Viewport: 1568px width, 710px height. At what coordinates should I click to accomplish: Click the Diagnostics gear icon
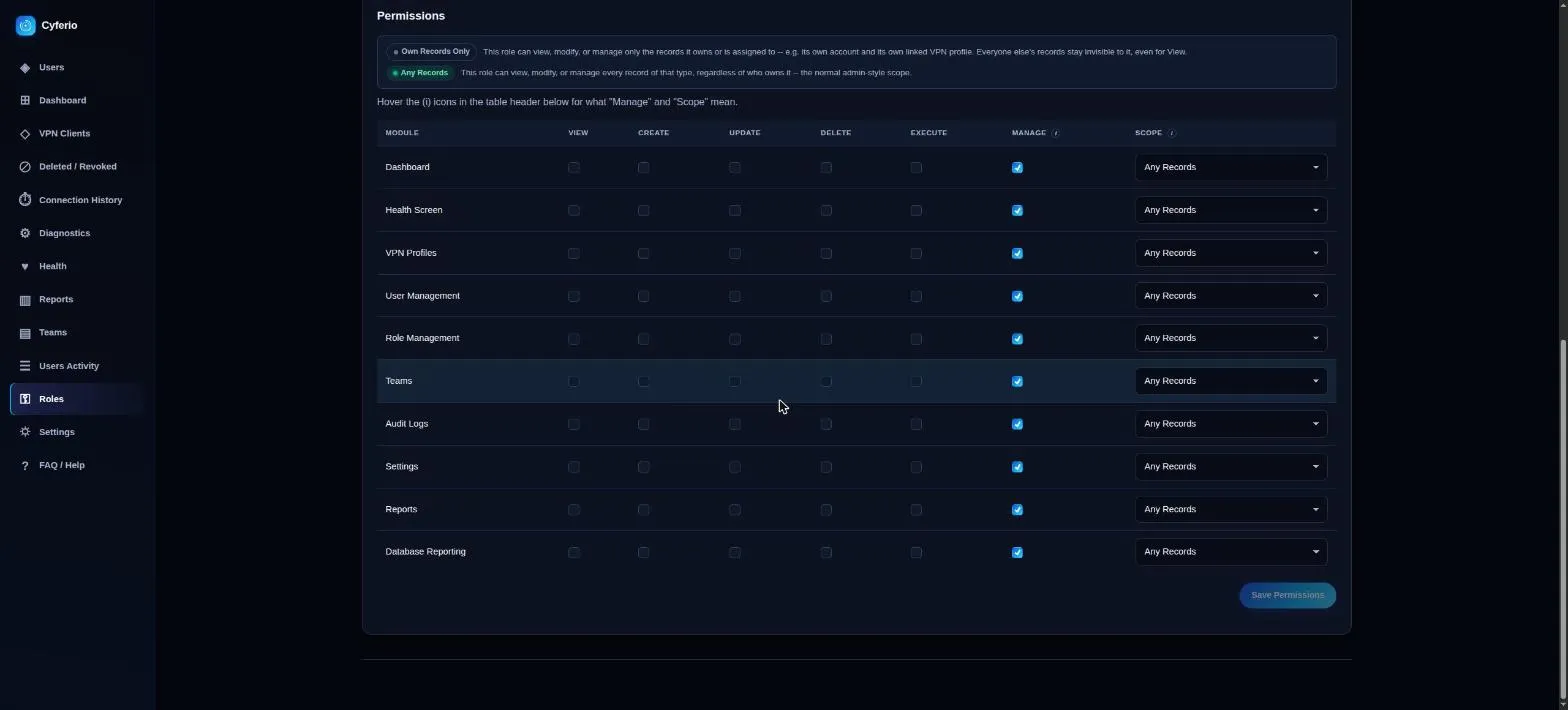(25, 233)
